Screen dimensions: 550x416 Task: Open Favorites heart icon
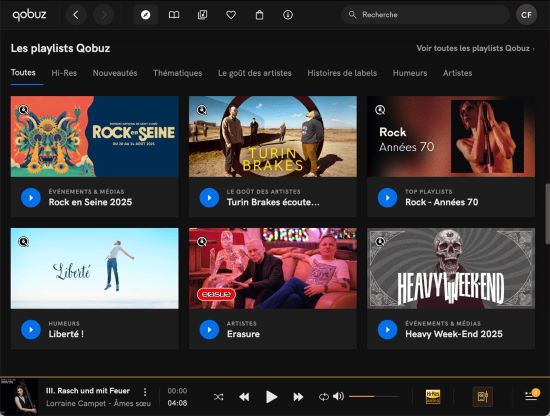(x=231, y=15)
